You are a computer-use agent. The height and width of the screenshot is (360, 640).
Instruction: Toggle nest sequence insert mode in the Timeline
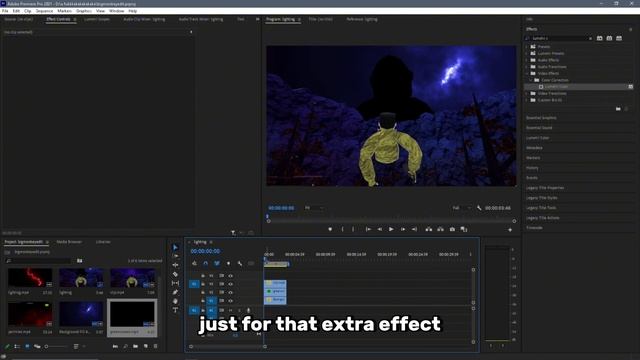tap(194, 263)
